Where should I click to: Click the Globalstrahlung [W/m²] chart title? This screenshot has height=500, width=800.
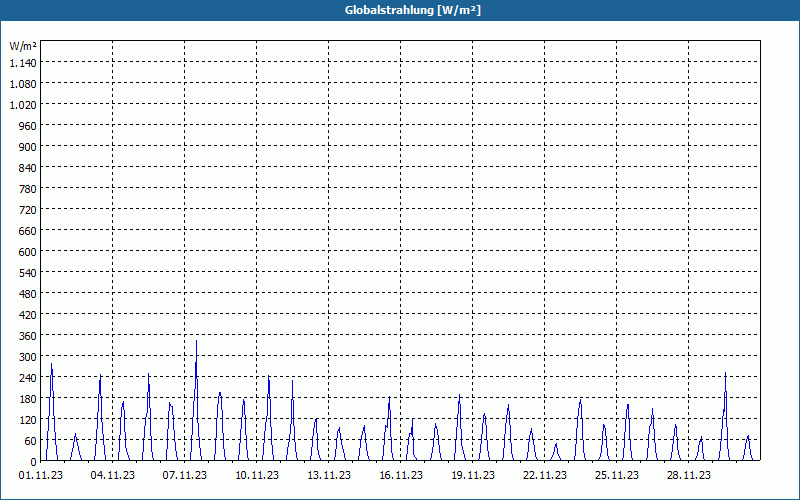pyautogui.click(x=412, y=10)
